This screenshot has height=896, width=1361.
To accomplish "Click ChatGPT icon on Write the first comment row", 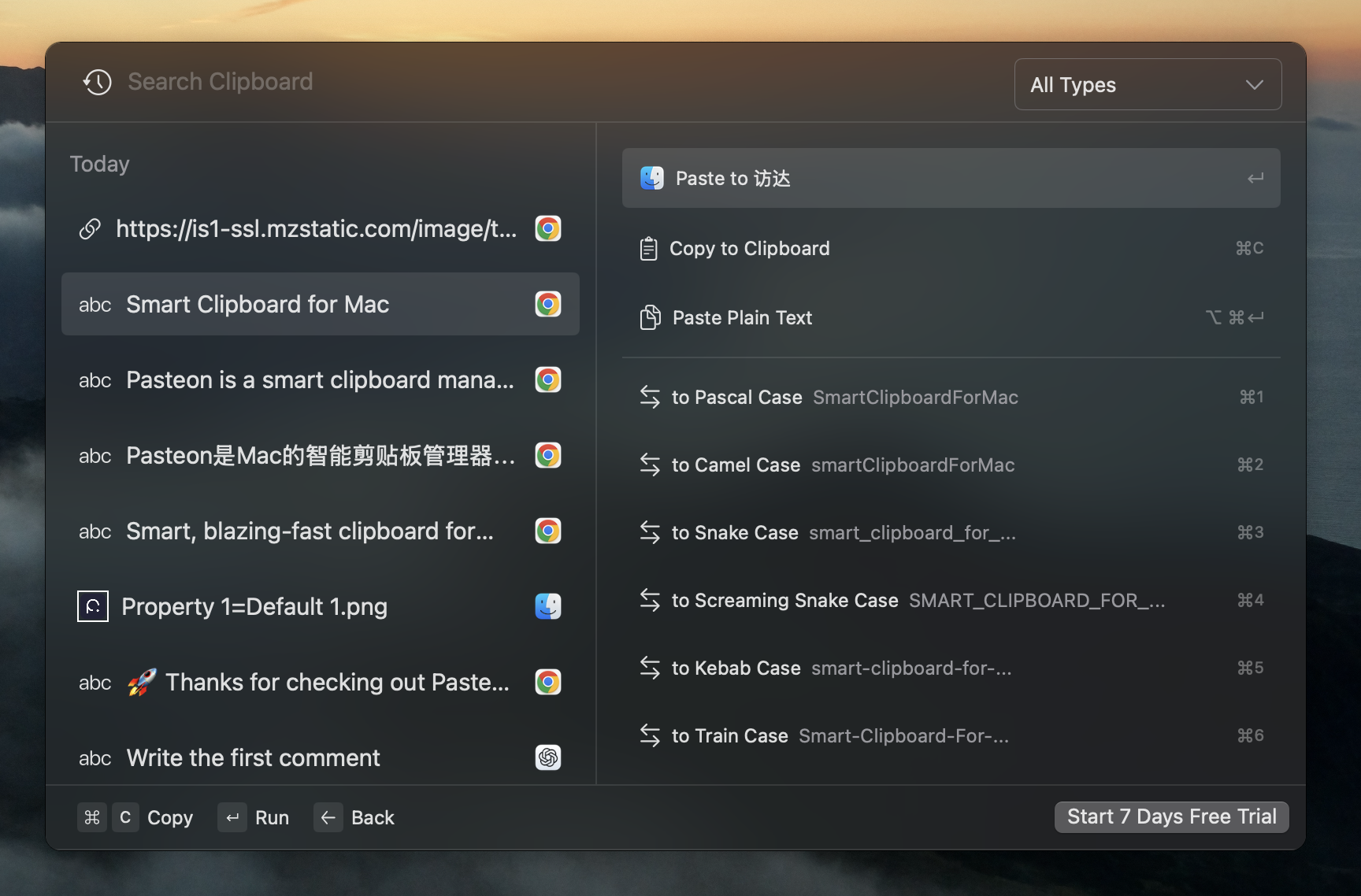I will [548, 757].
